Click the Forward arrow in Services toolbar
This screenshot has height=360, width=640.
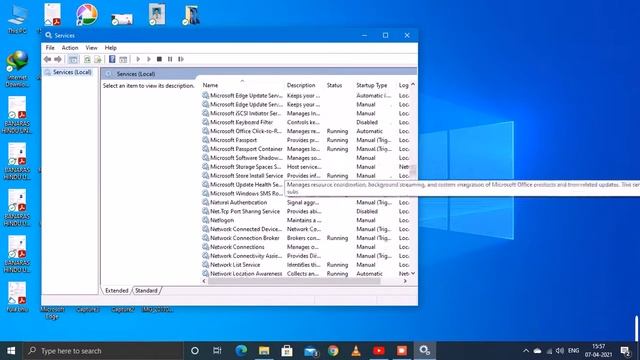pos(58,59)
